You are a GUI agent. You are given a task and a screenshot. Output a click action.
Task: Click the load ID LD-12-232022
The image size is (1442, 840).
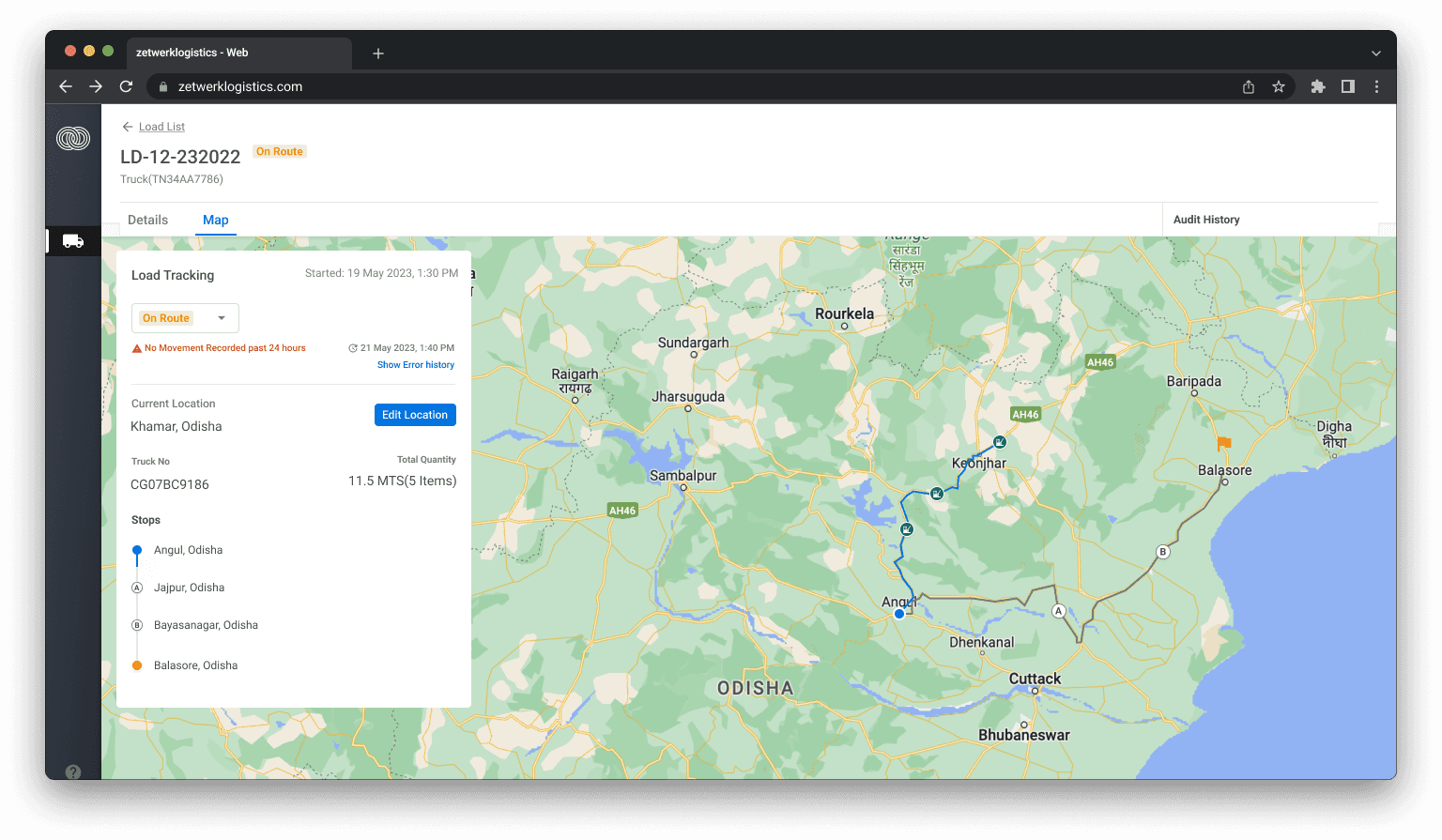(x=180, y=157)
